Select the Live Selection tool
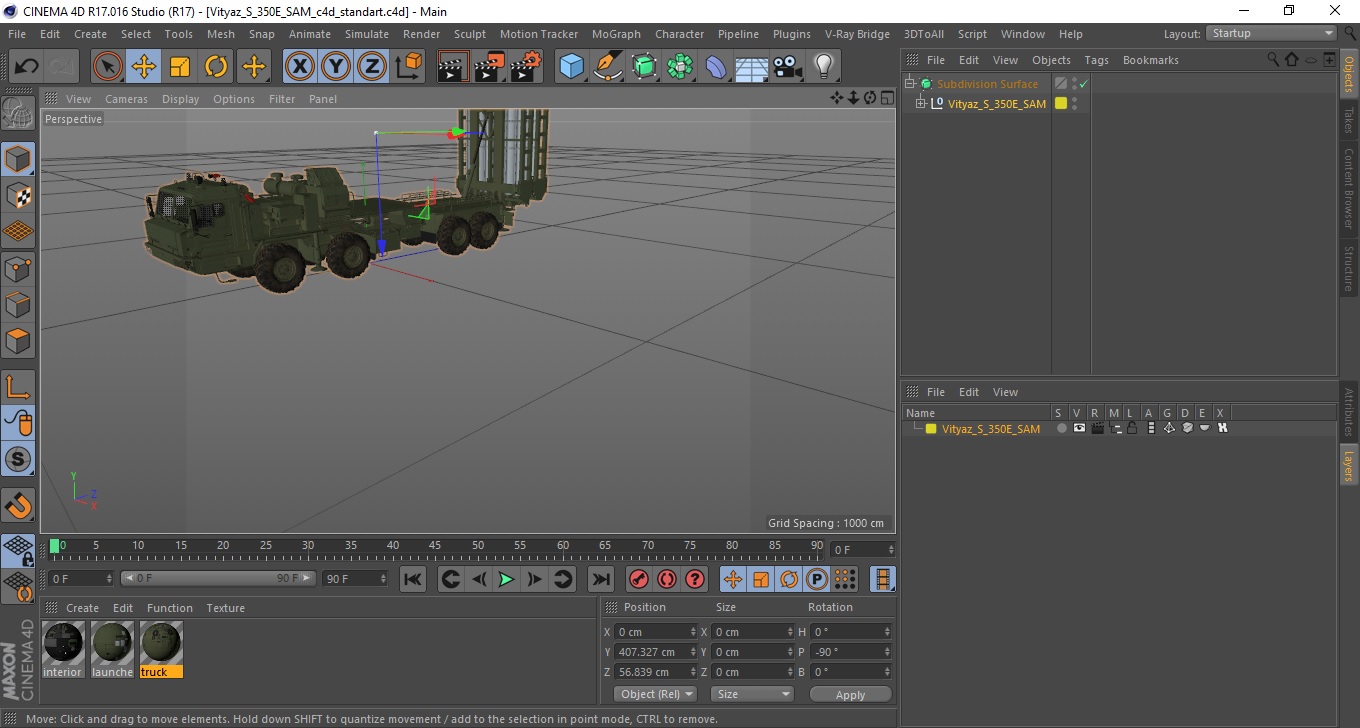The height and width of the screenshot is (728, 1360). click(x=108, y=67)
